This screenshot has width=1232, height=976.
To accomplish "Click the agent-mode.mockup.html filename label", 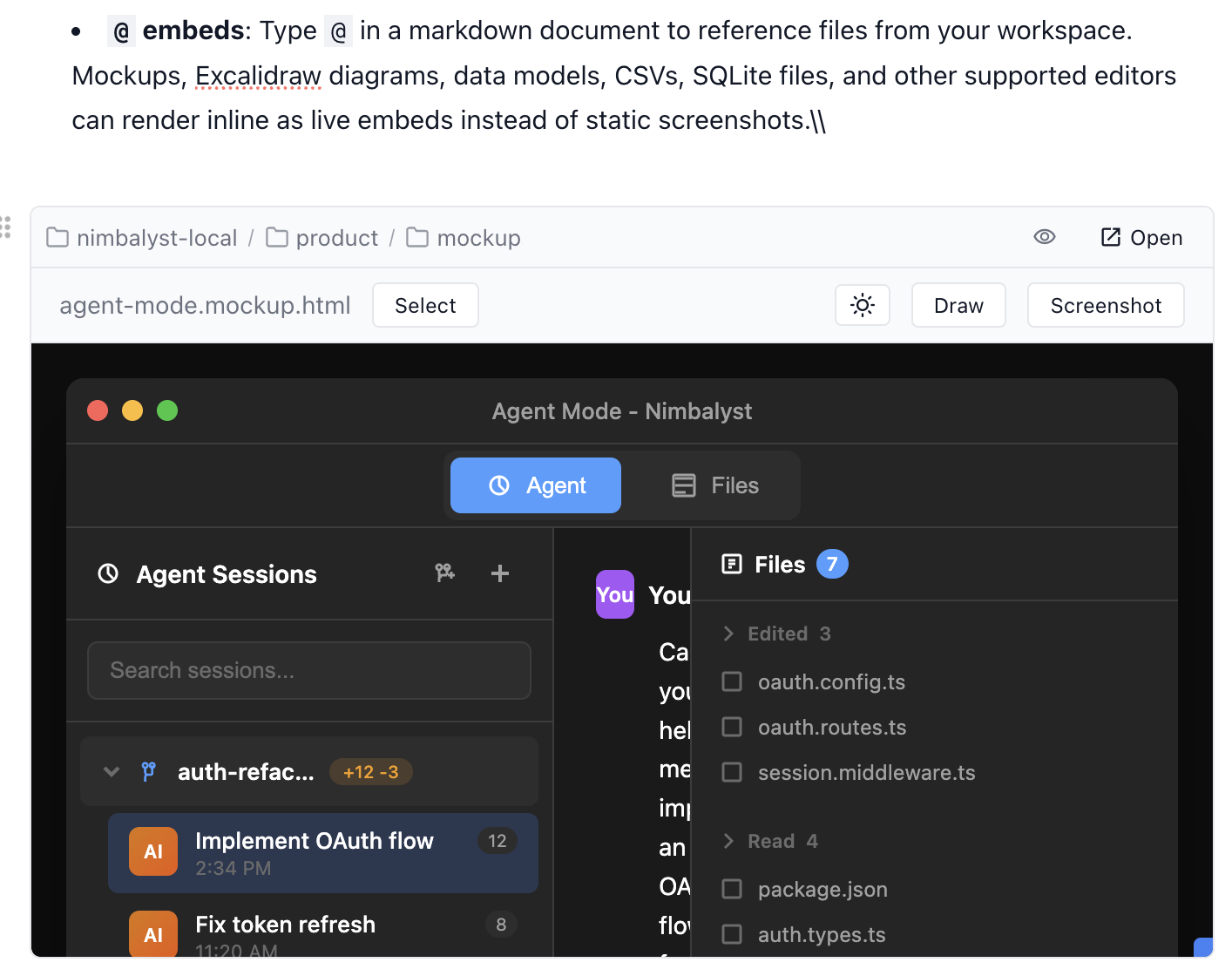I will pos(205,305).
